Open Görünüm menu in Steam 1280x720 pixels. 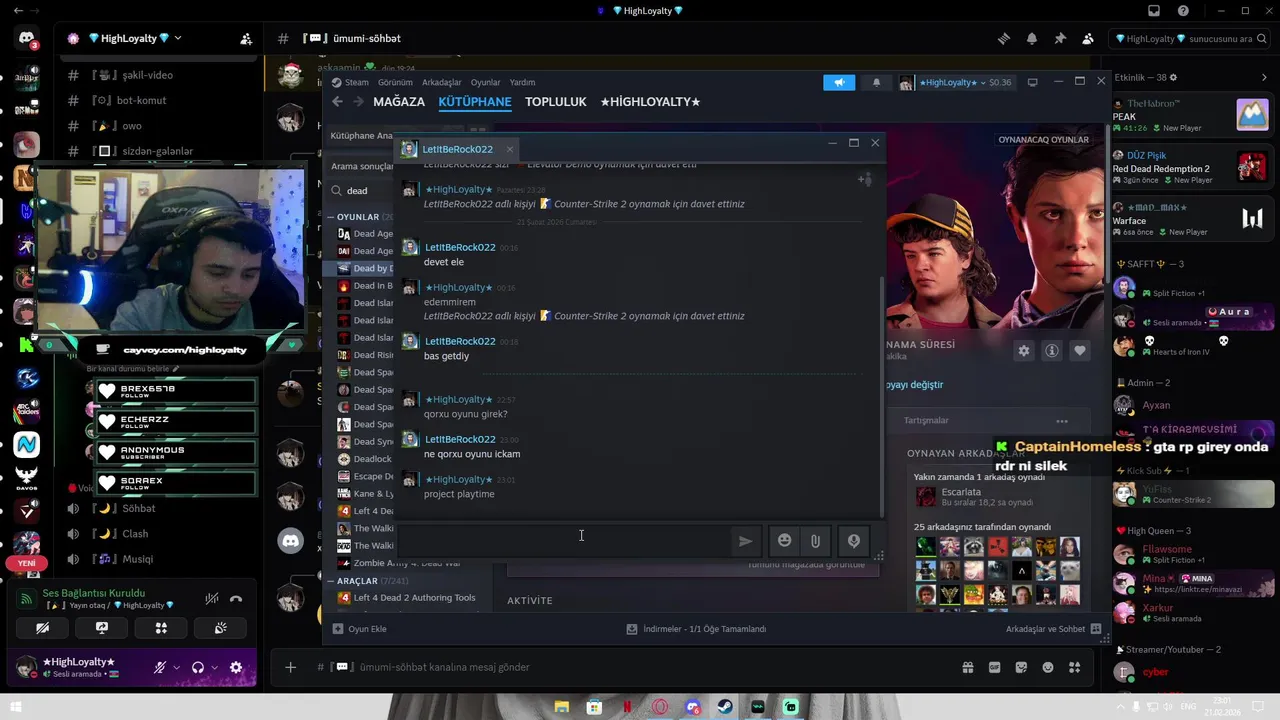click(x=395, y=82)
